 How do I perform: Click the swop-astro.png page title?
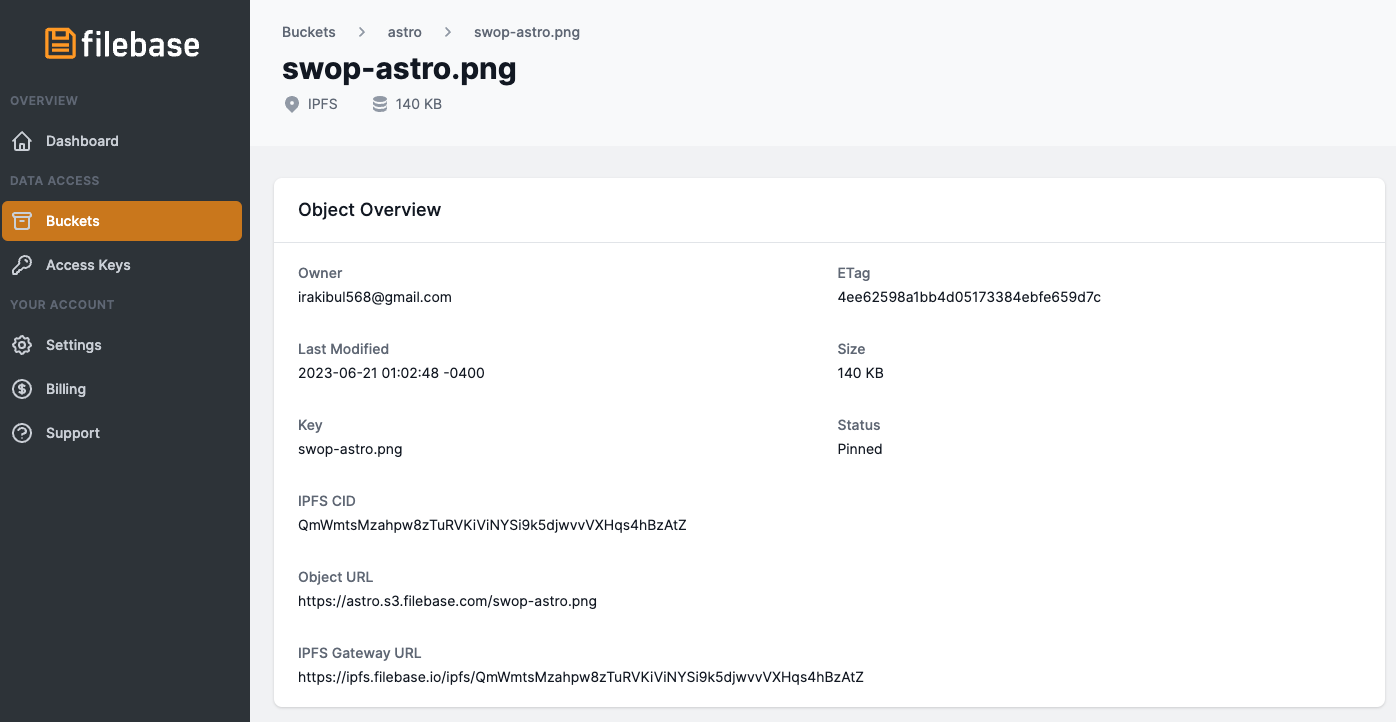399,69
